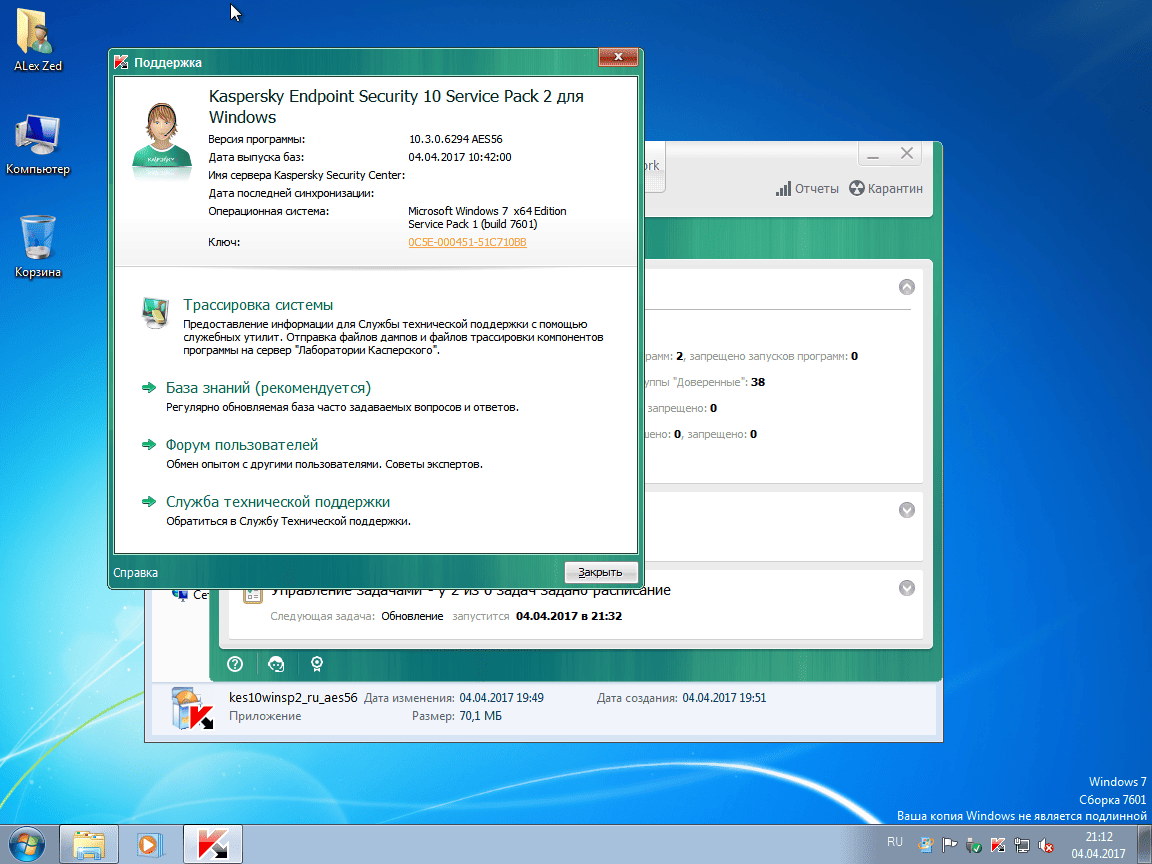This screenshot has width=1152, height=864.
Task: Close the 'Поддержка' dialog with the X
Action: point(618,57)
